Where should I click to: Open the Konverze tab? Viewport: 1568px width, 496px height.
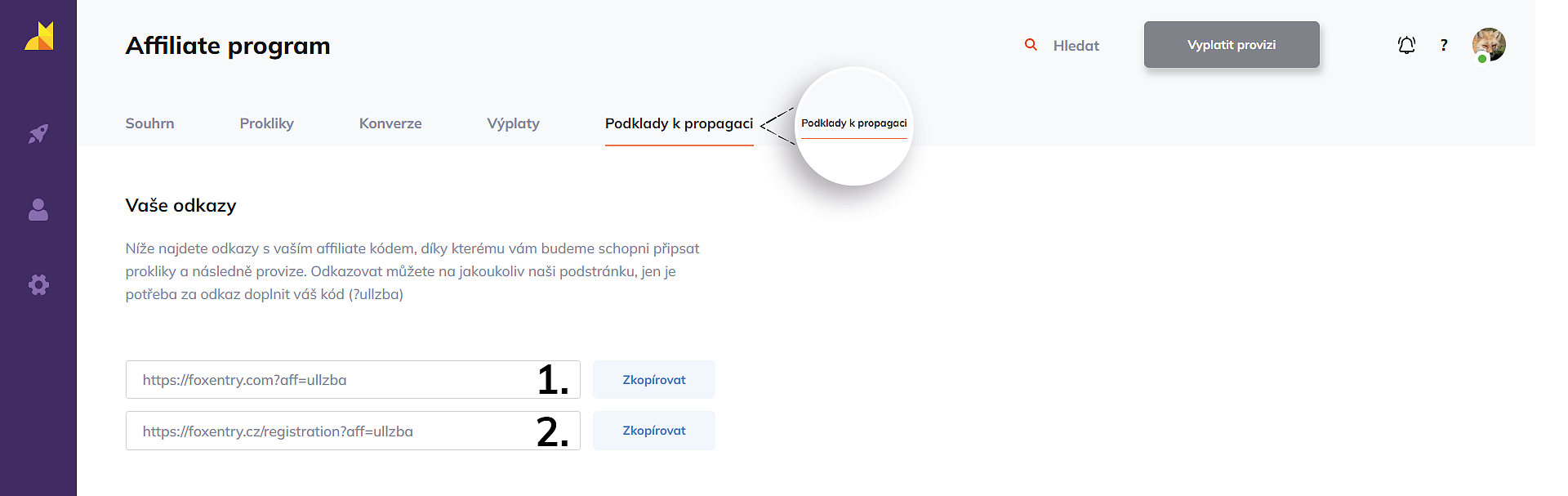[x=390, y=123]
